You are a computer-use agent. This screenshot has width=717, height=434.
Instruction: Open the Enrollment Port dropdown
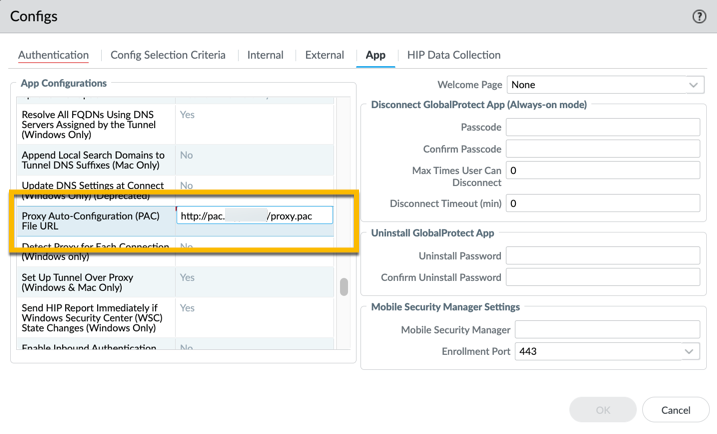click(606, 352)
